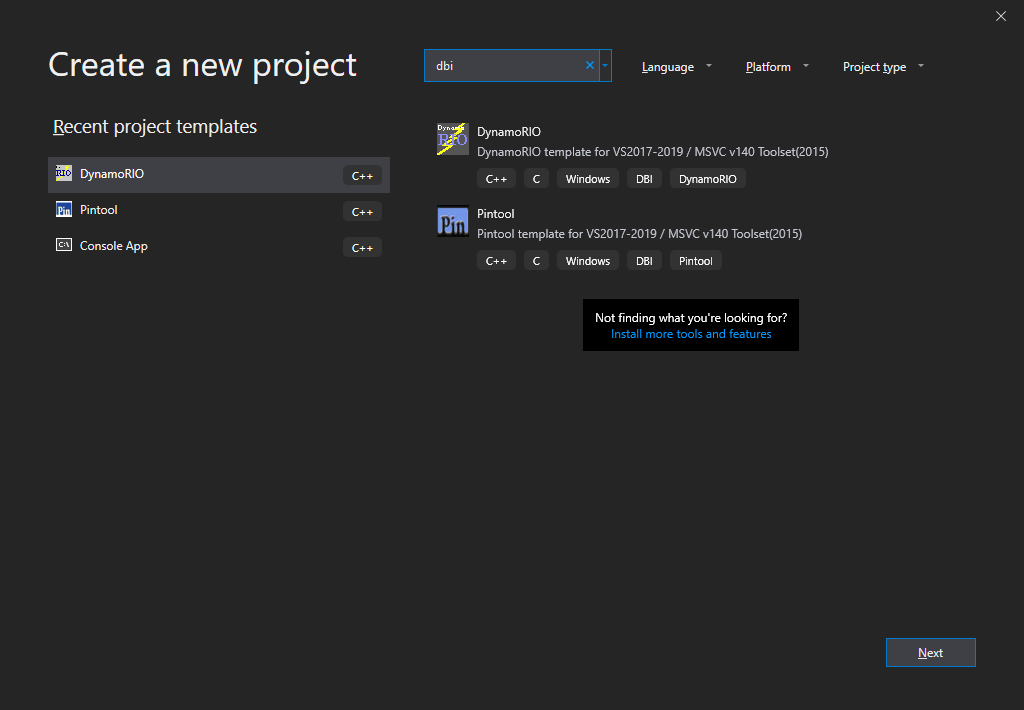The width and height of the screenshot is (1024, 710).
Task: Open the Platform filter dropdown
Action: [x=777, y=67]
